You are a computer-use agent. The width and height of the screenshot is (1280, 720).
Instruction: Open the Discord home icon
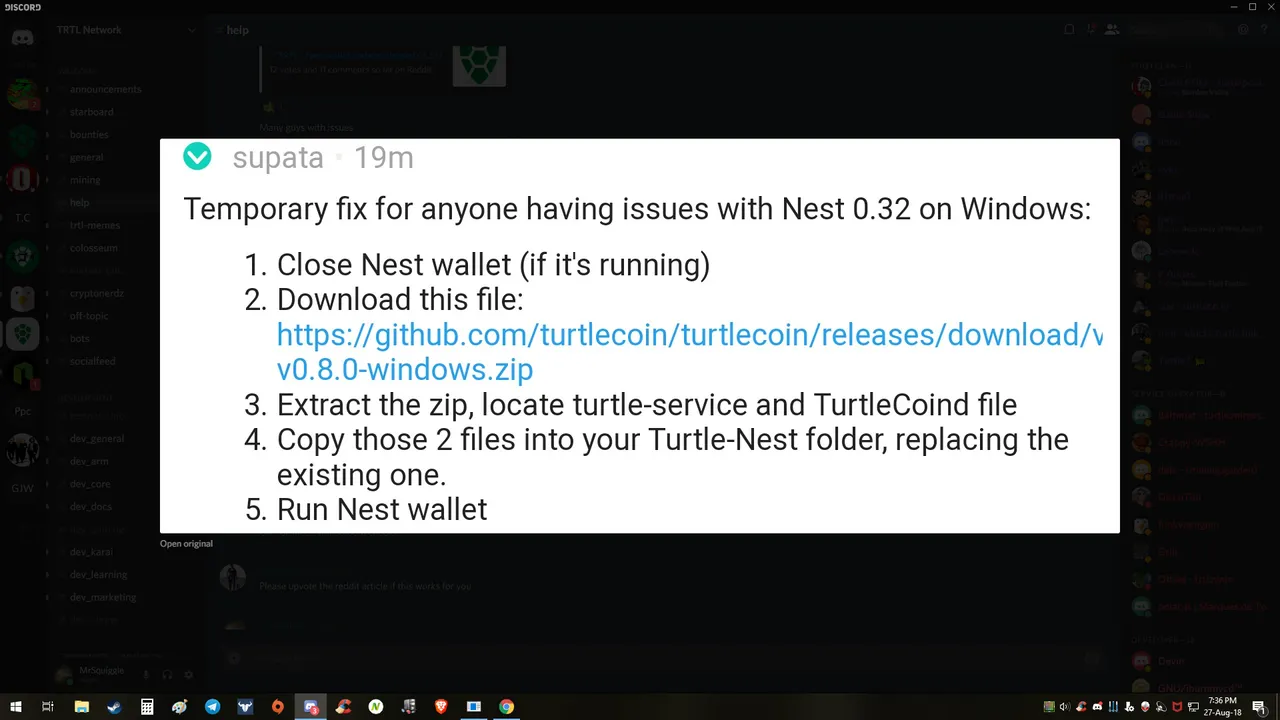(x=22, y=38)
